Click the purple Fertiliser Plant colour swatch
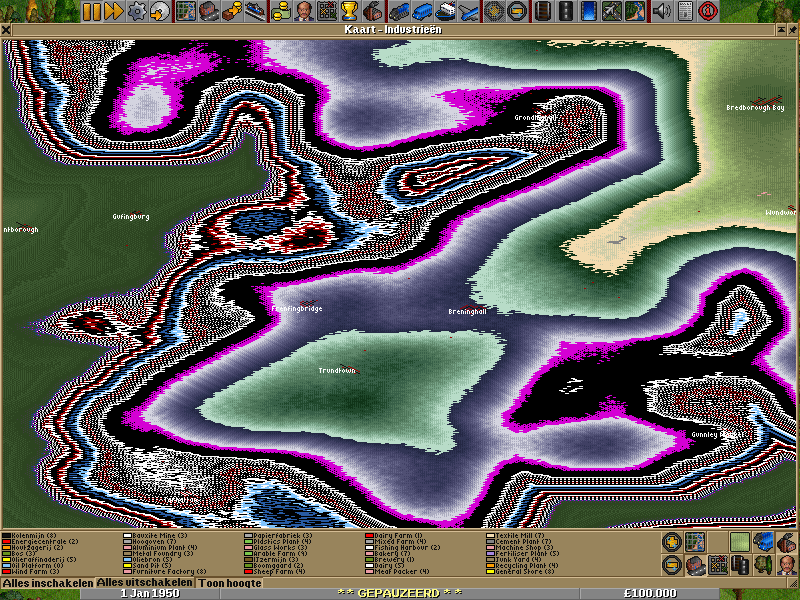 pos(490,554)
